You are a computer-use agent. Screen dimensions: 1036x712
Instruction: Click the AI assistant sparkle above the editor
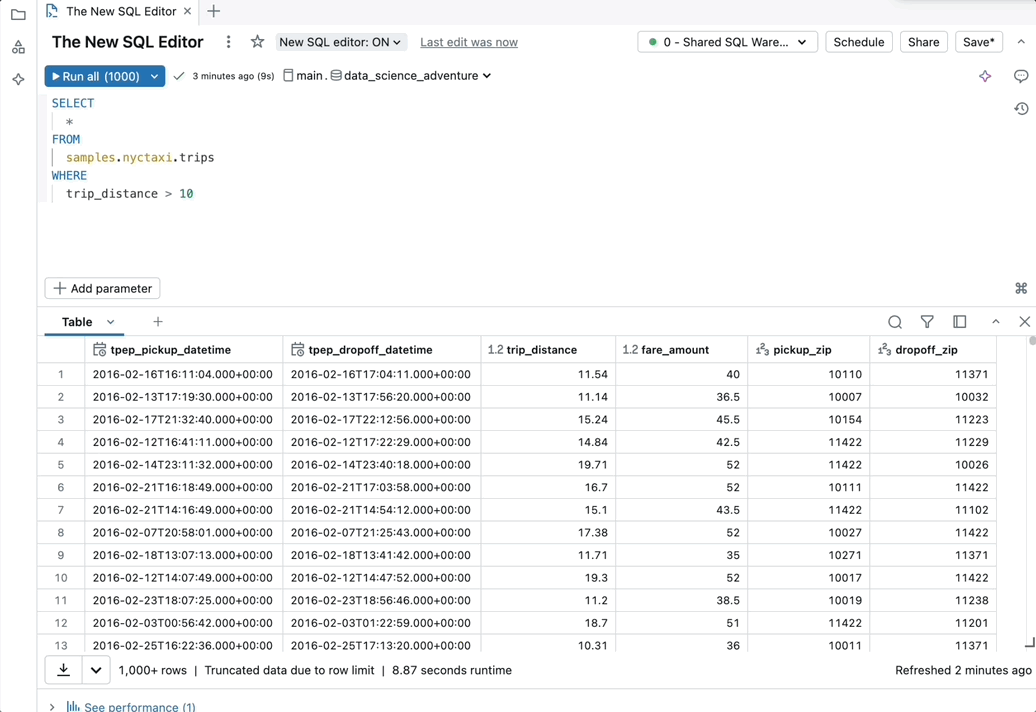[x=984, y=76]
